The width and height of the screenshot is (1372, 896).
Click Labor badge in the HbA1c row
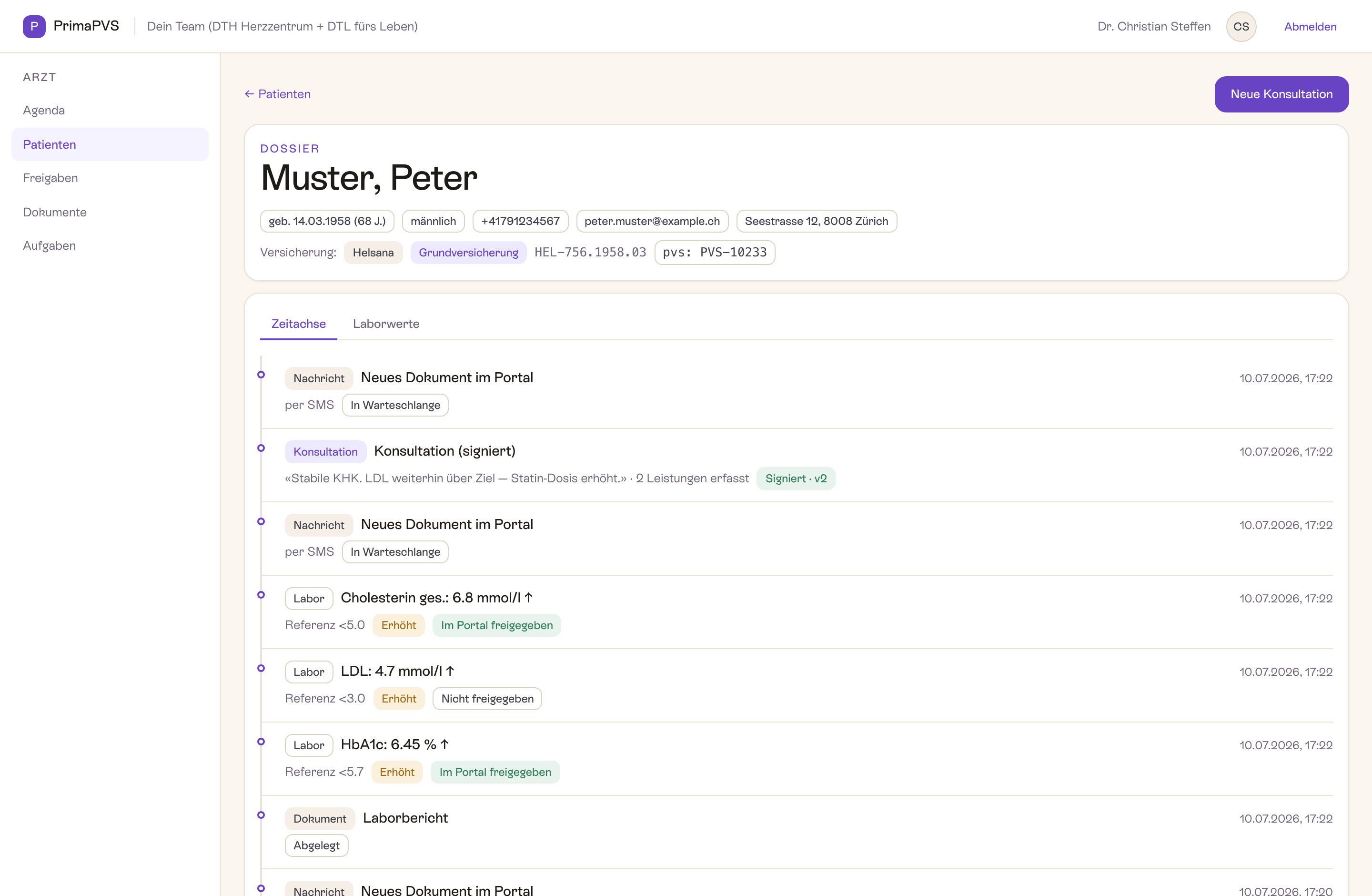(308, 745)
